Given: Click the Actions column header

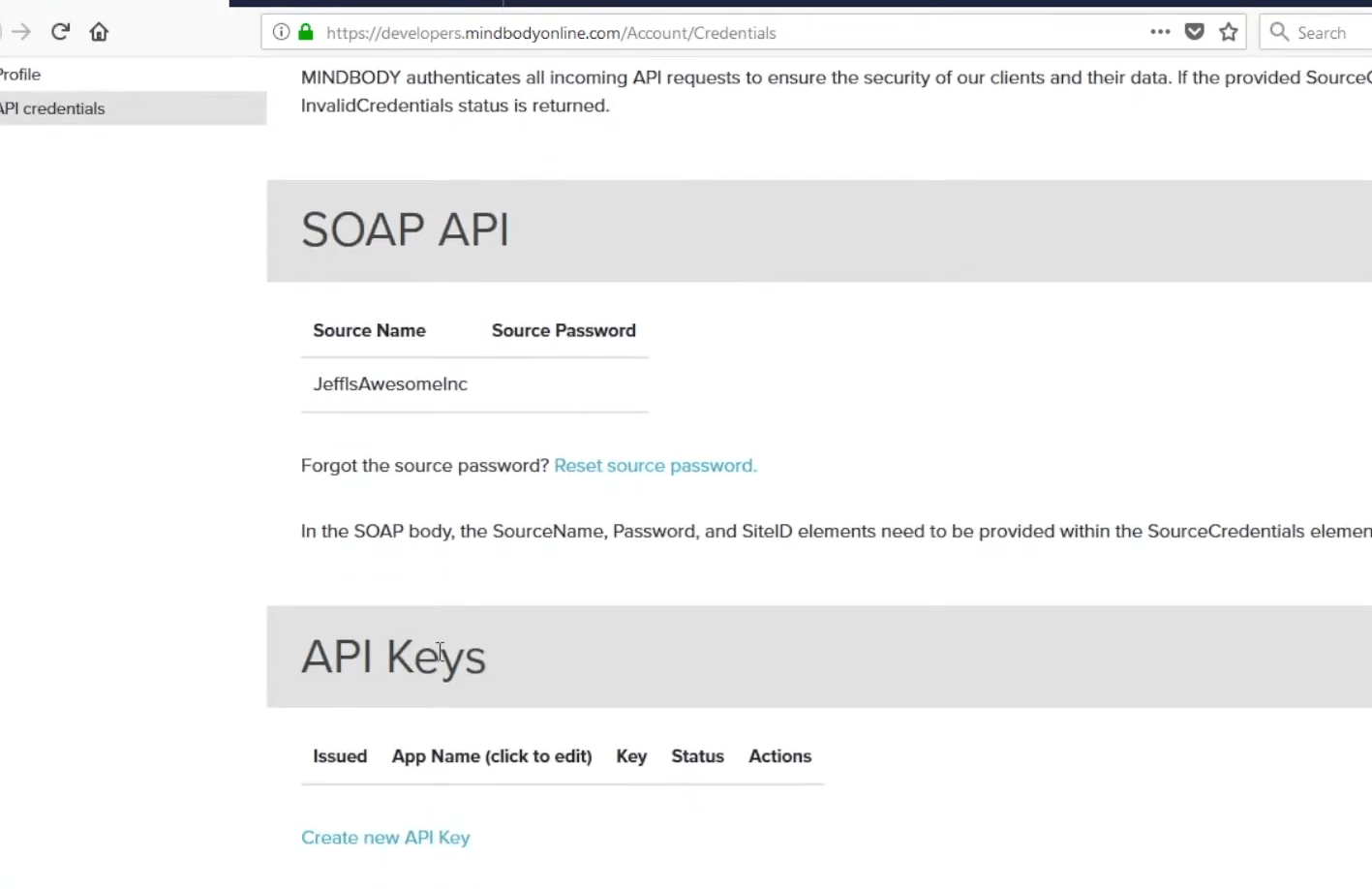Looking at the screenshot, I should click(779, 756).
